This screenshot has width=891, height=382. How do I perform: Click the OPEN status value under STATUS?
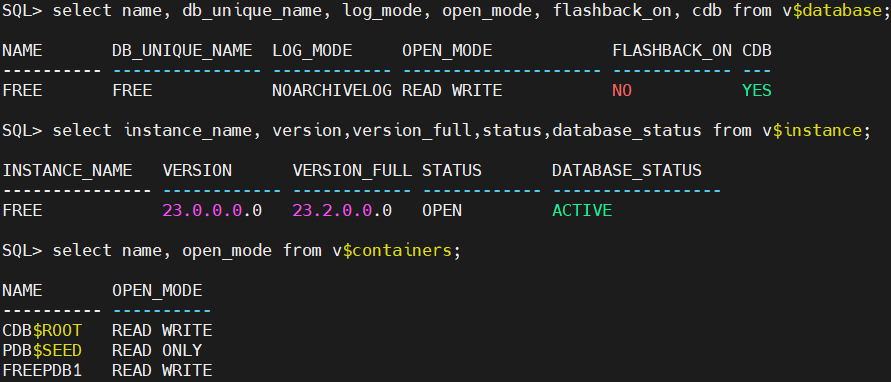coord(442,211)
